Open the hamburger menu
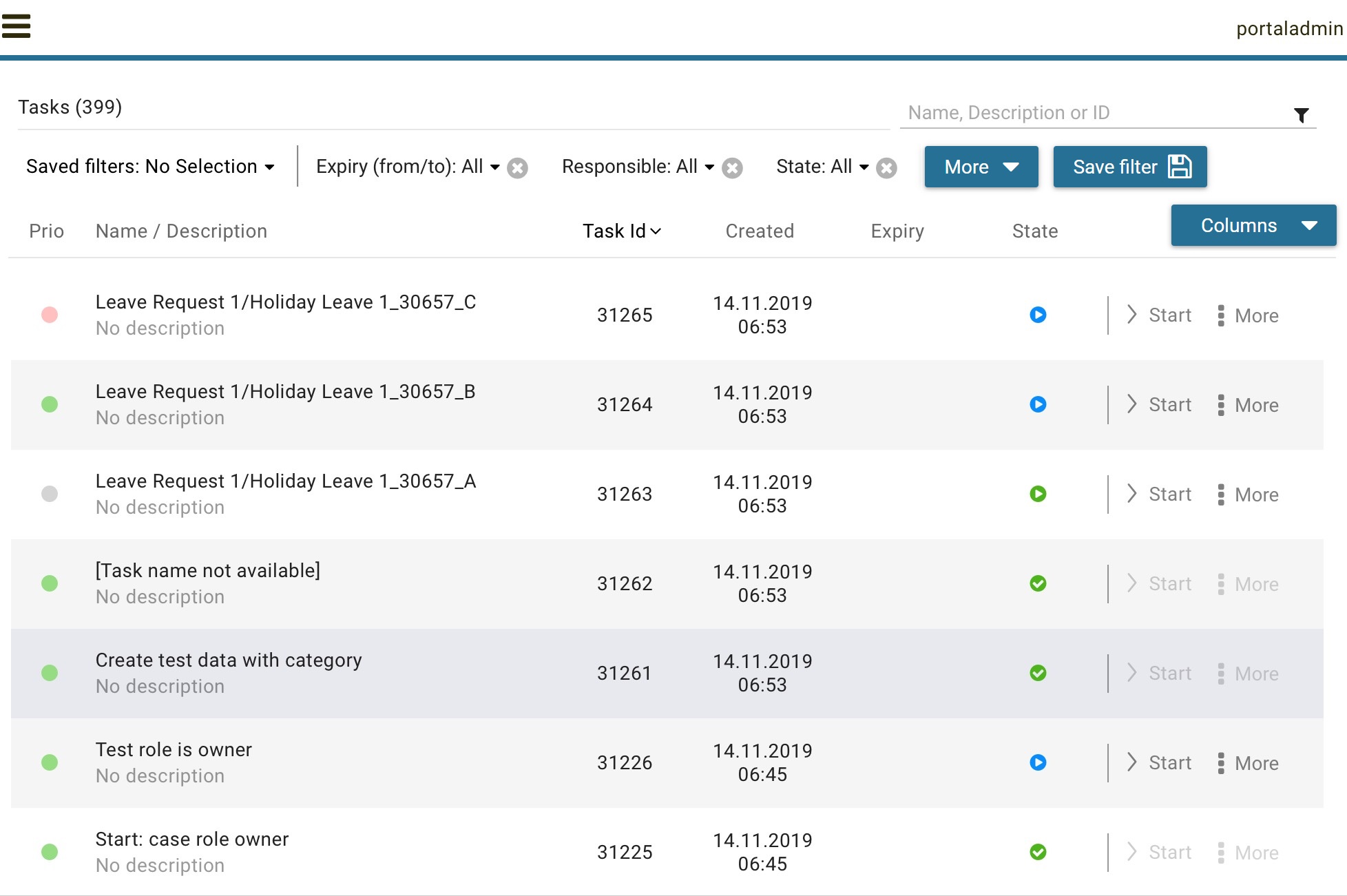Screen dimensions: 1347x896 pos(17,26)
